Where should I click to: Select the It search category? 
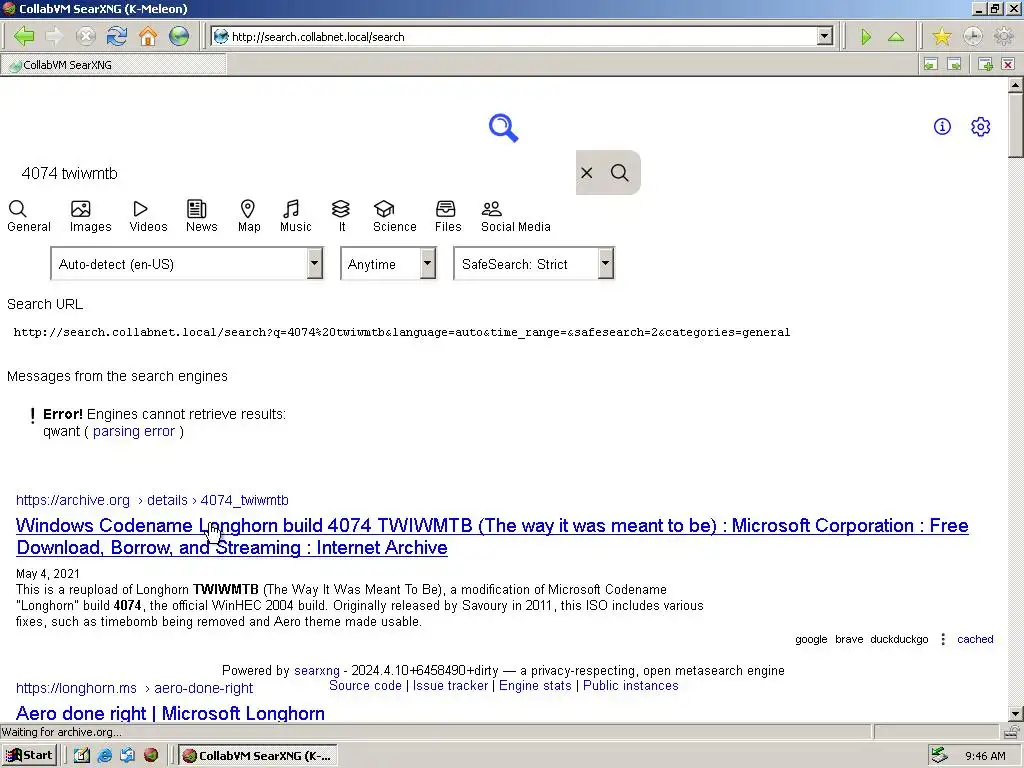[x=342, y=217]
